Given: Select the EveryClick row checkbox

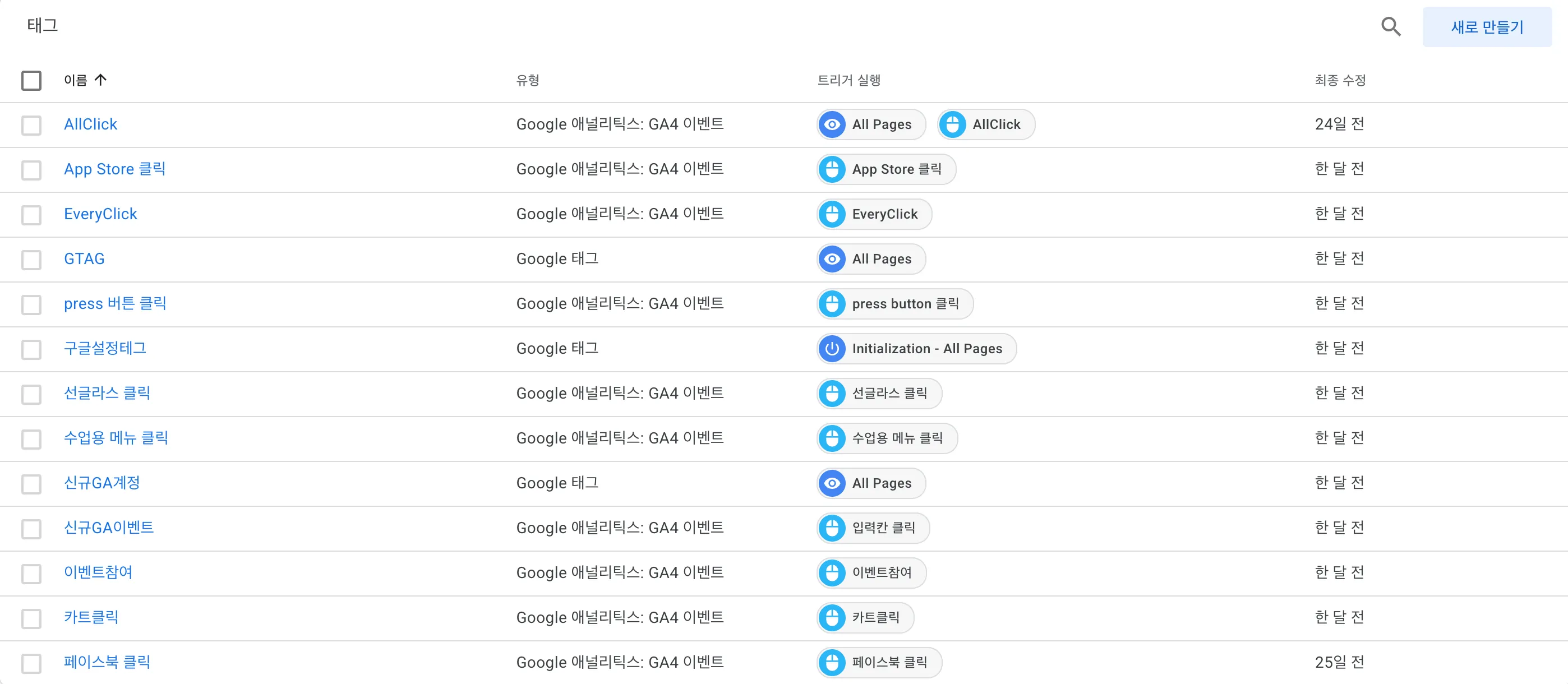Looking at the screenshot, I should coord(31,215).
